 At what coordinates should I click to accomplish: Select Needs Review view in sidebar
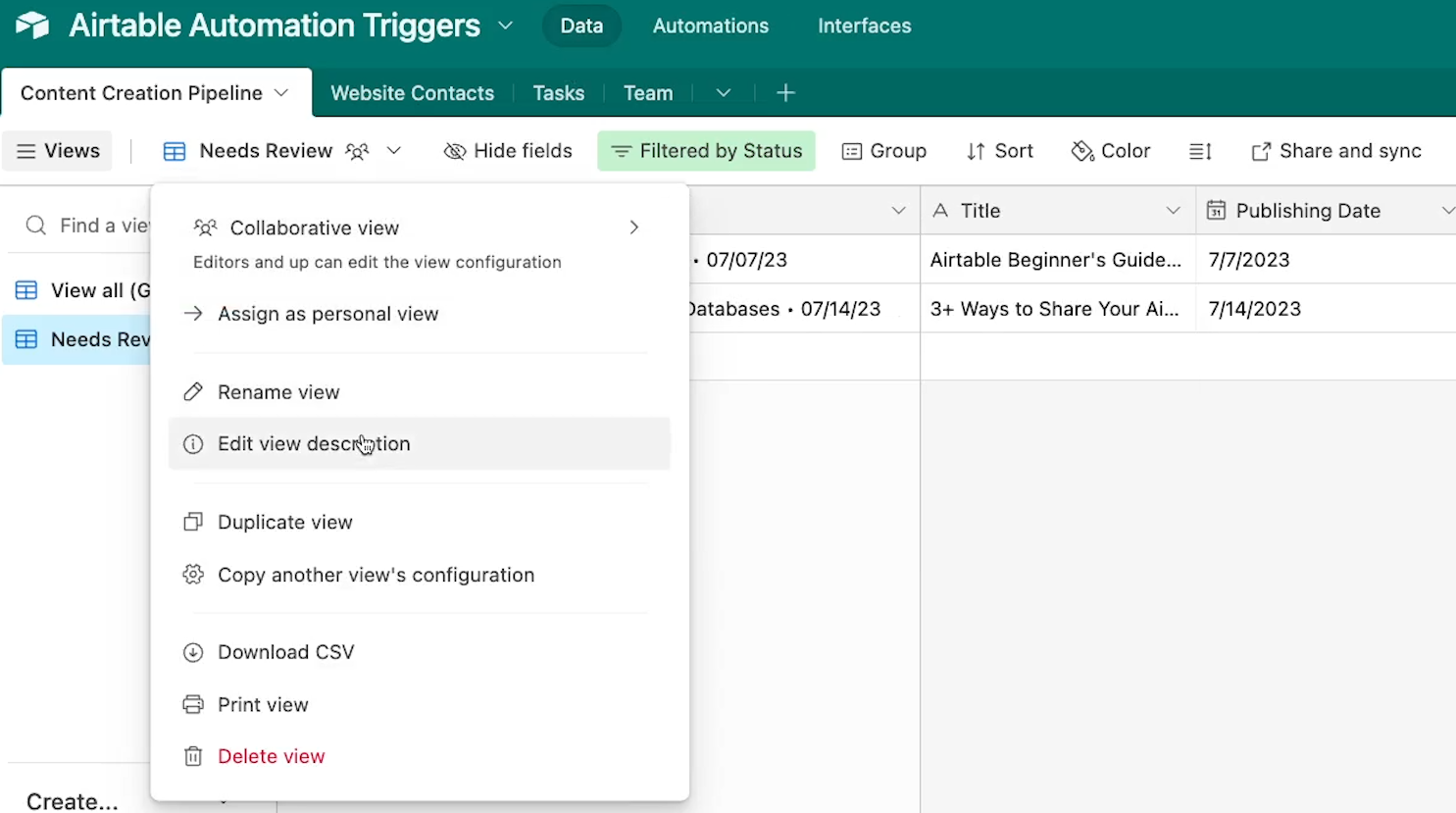78,339
